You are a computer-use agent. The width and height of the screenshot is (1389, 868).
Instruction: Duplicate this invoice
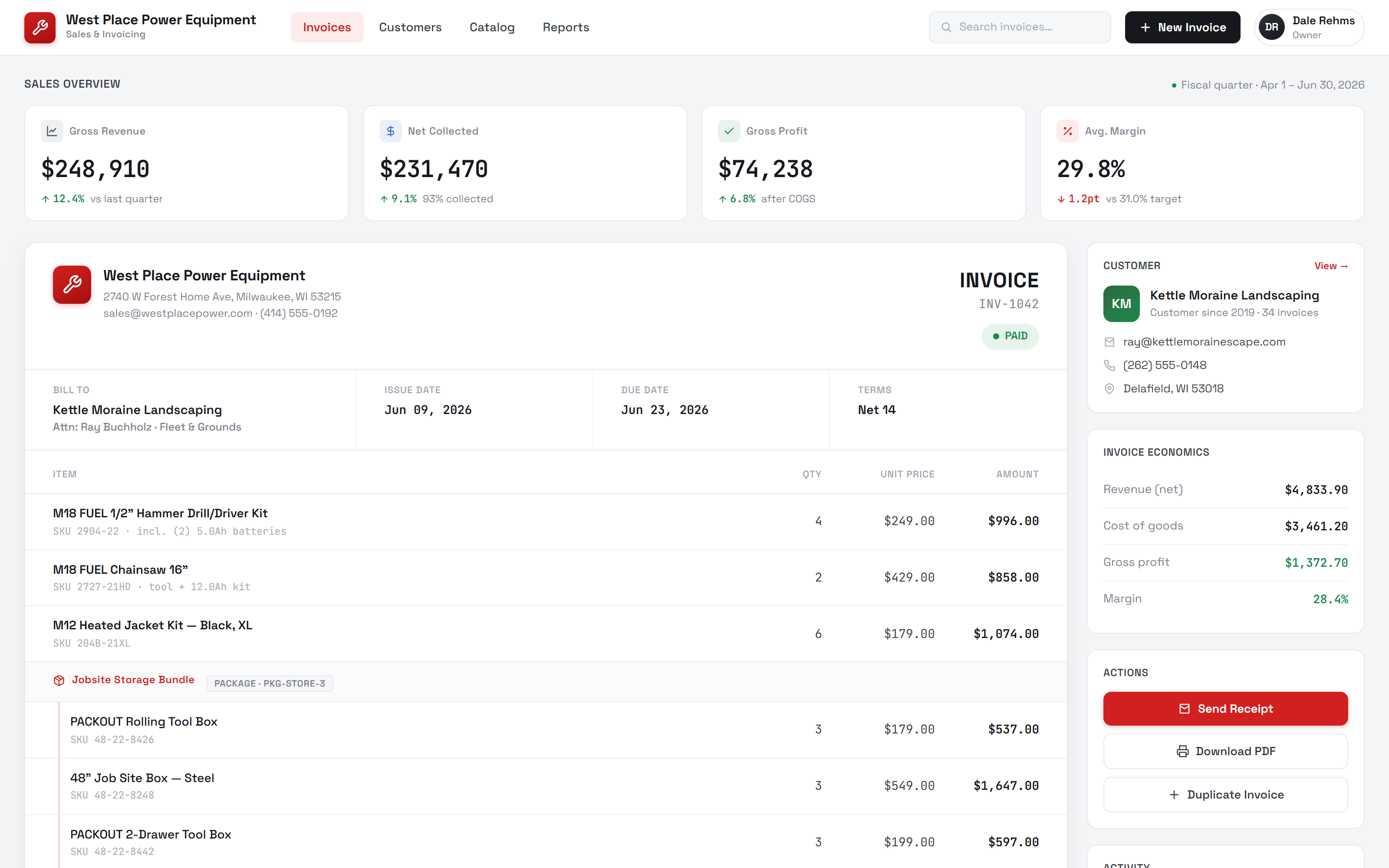click(x=1225, y=795)
